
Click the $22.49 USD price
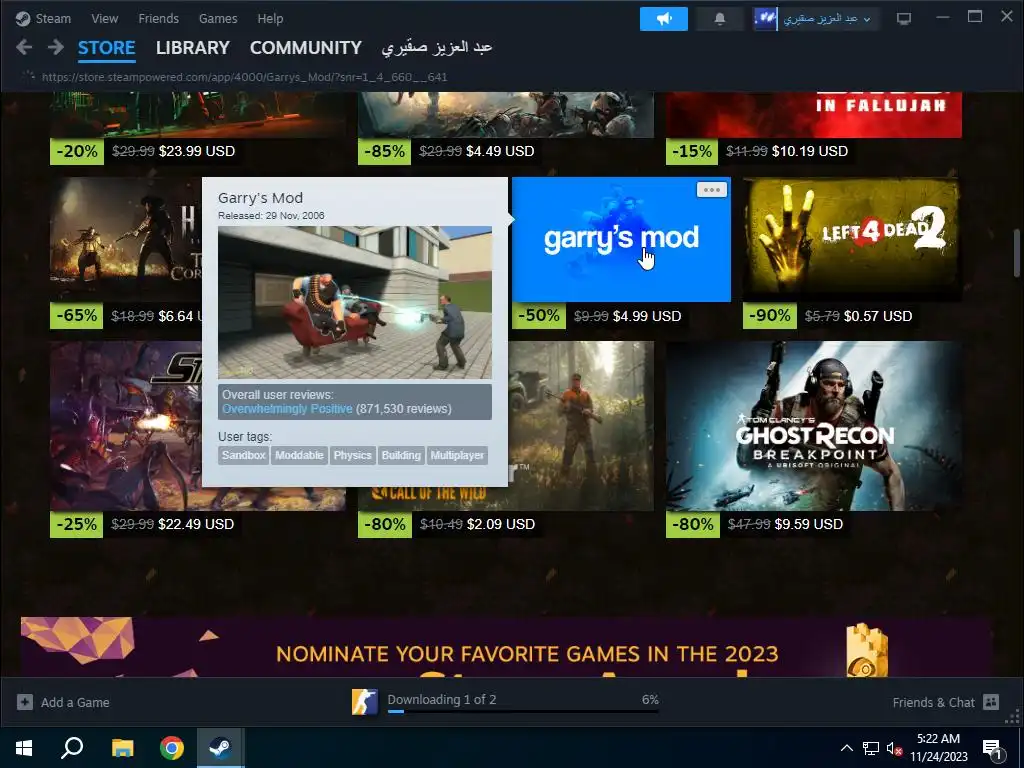coord(196,524)
